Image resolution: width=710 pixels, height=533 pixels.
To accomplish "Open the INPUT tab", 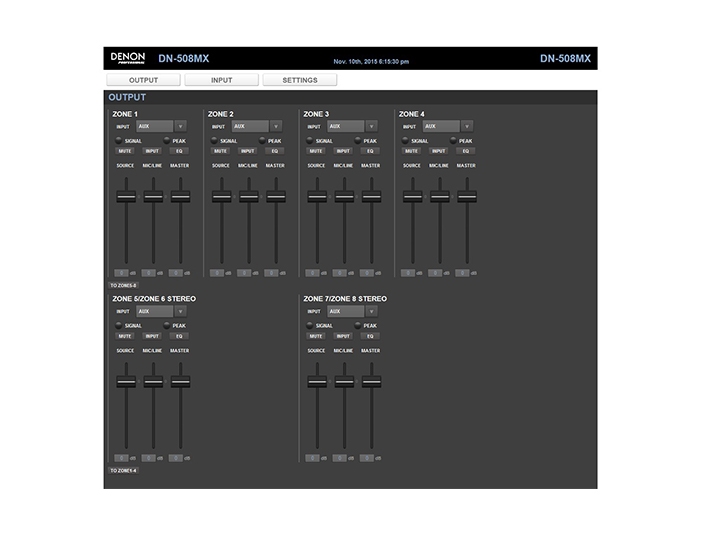I will click(221, 80).
